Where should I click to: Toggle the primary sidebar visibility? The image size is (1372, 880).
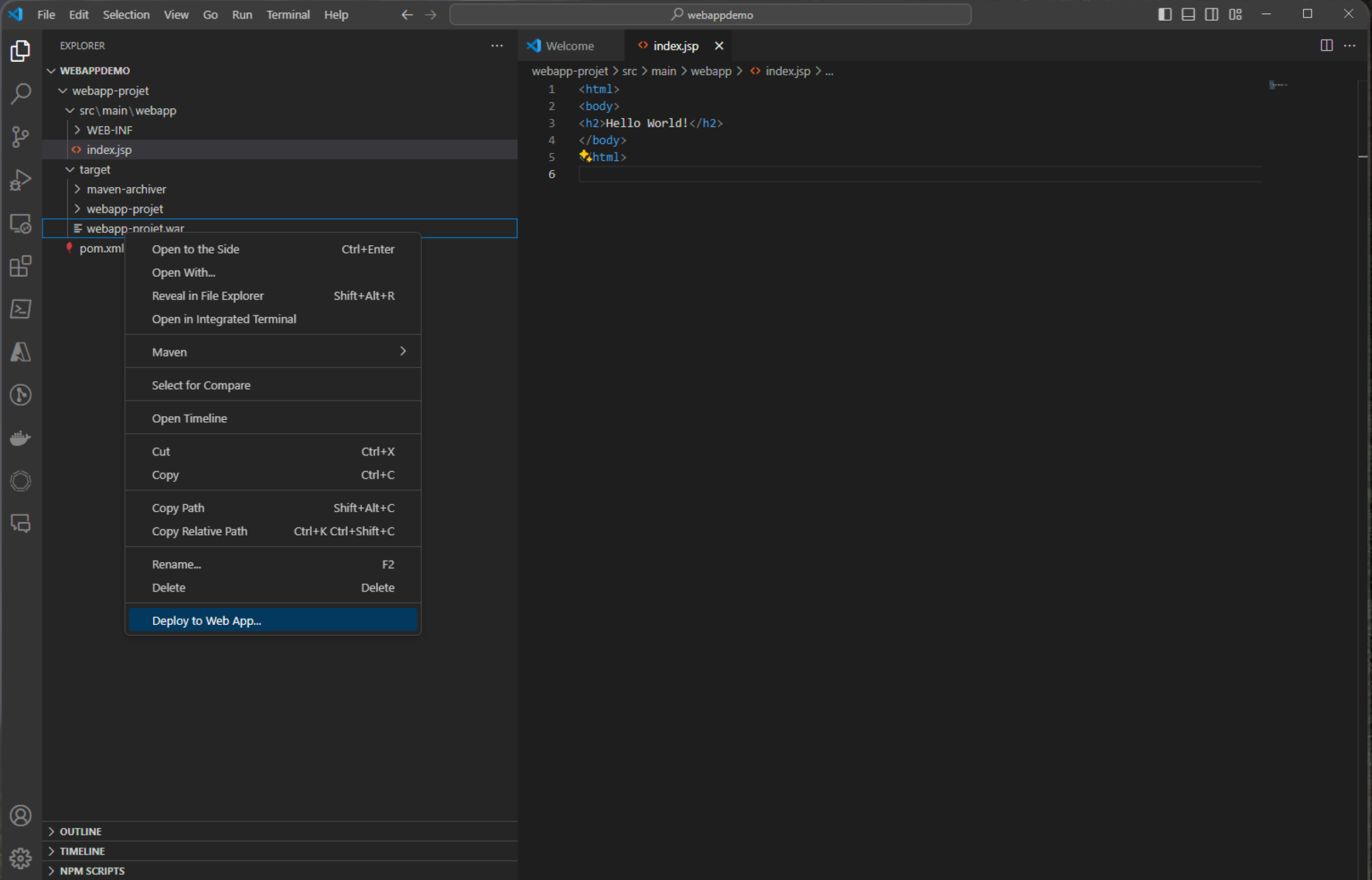[x=1165, y=14]
